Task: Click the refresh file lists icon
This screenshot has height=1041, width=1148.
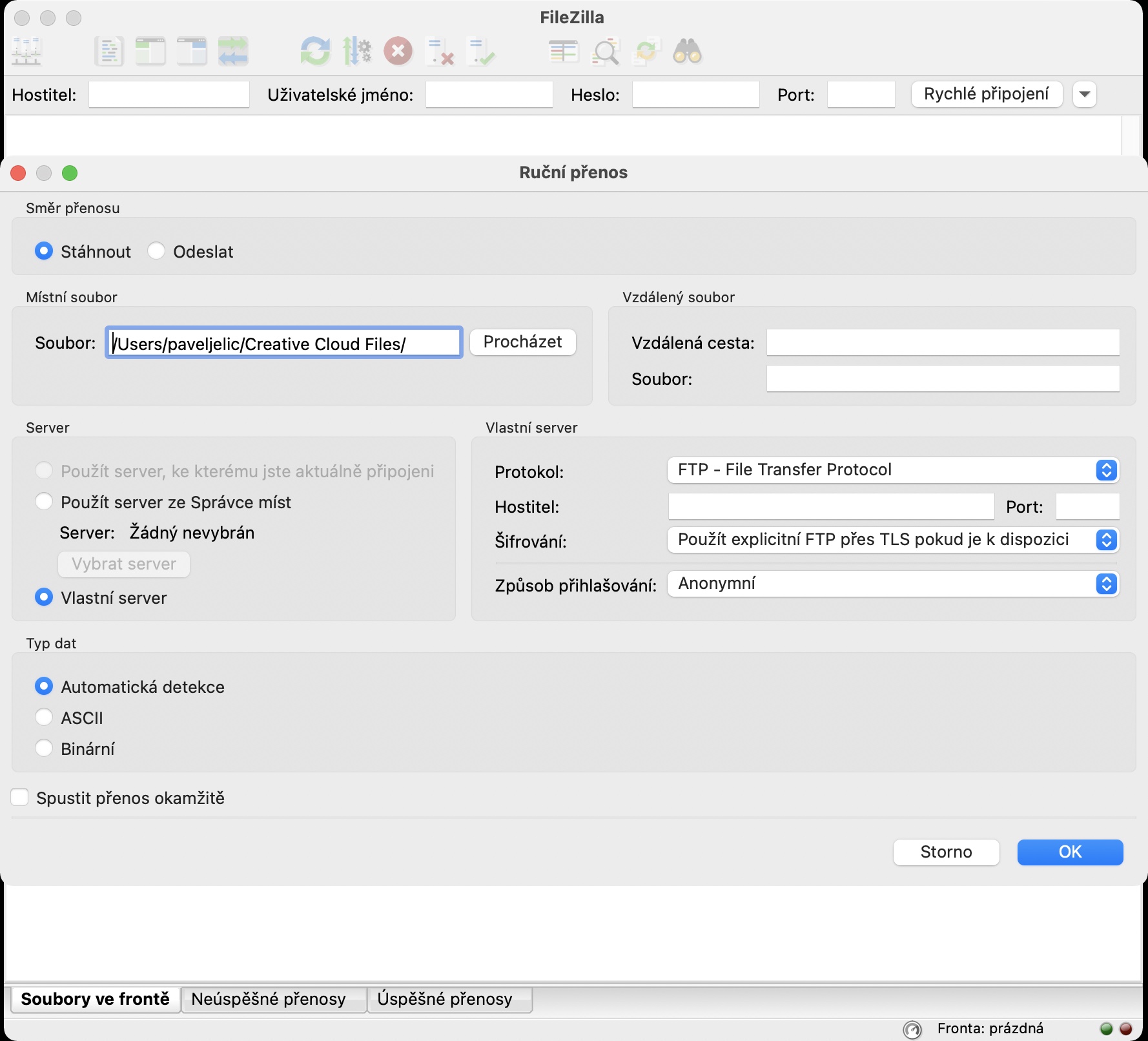Action: (315, 51)
